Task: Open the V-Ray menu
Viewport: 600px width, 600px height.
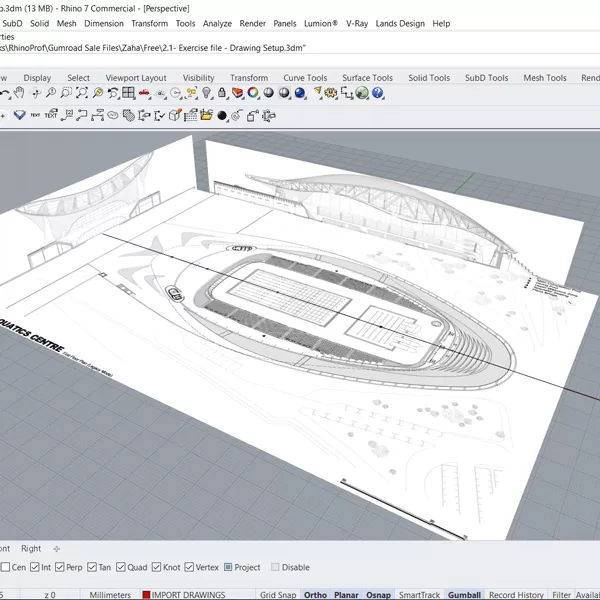Action: (x=357, y=23)
